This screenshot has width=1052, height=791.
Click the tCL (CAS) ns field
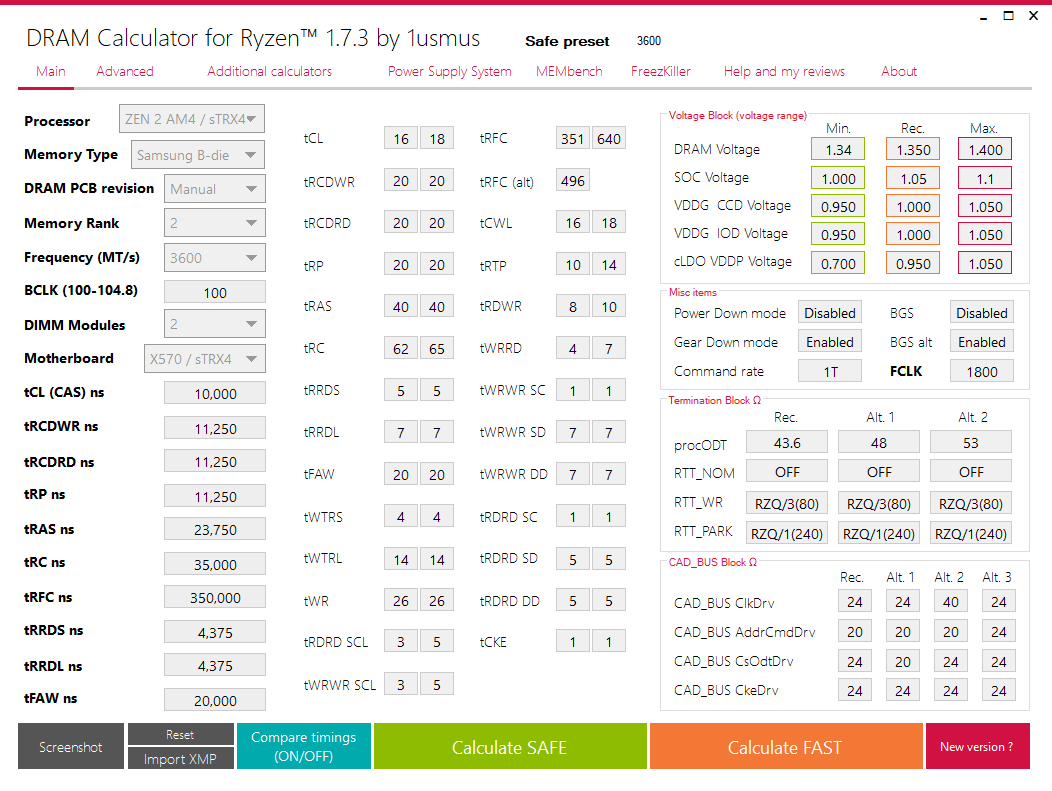point(215,393)
